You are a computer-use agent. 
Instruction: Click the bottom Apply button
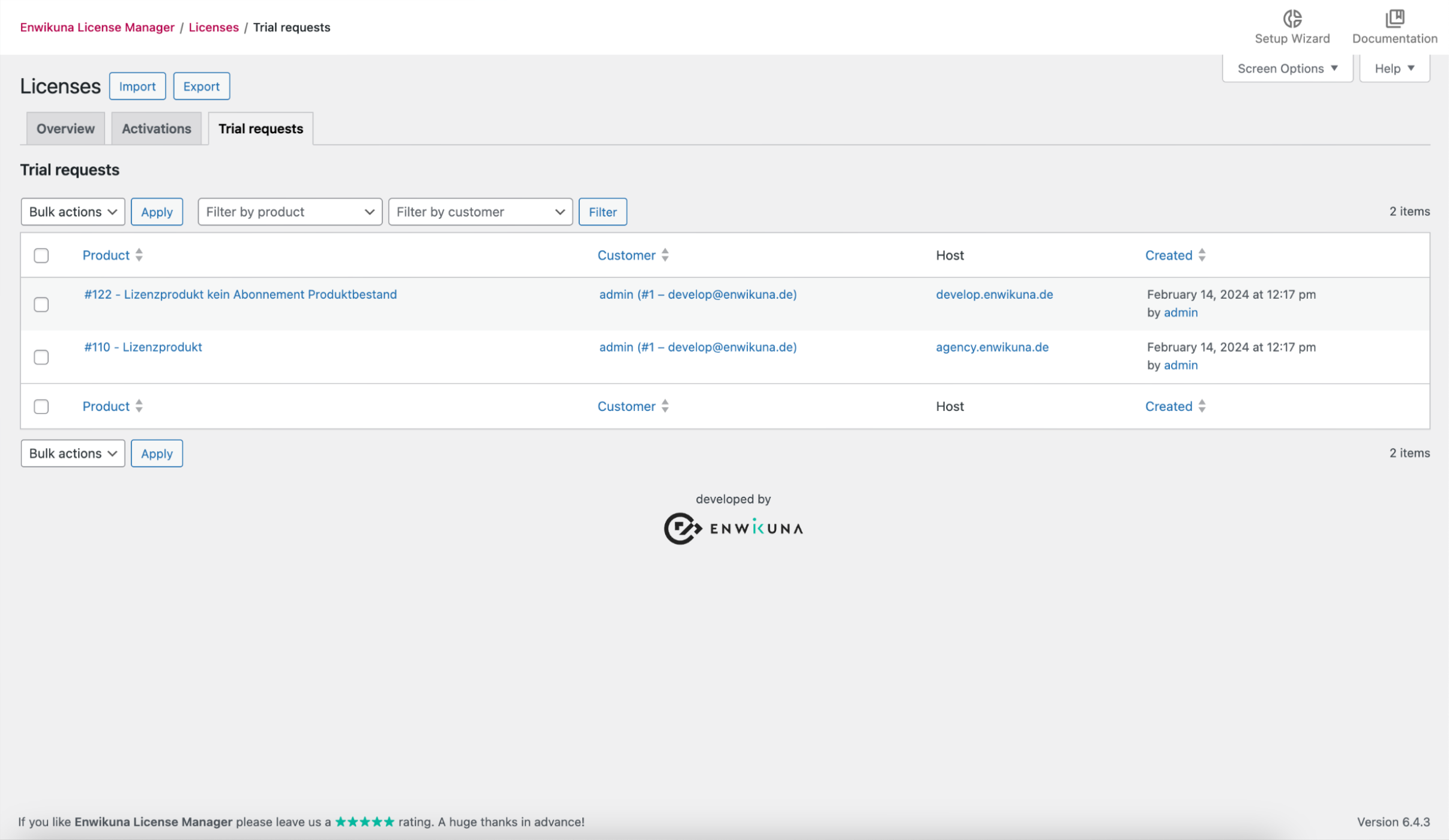coord(157,454)
